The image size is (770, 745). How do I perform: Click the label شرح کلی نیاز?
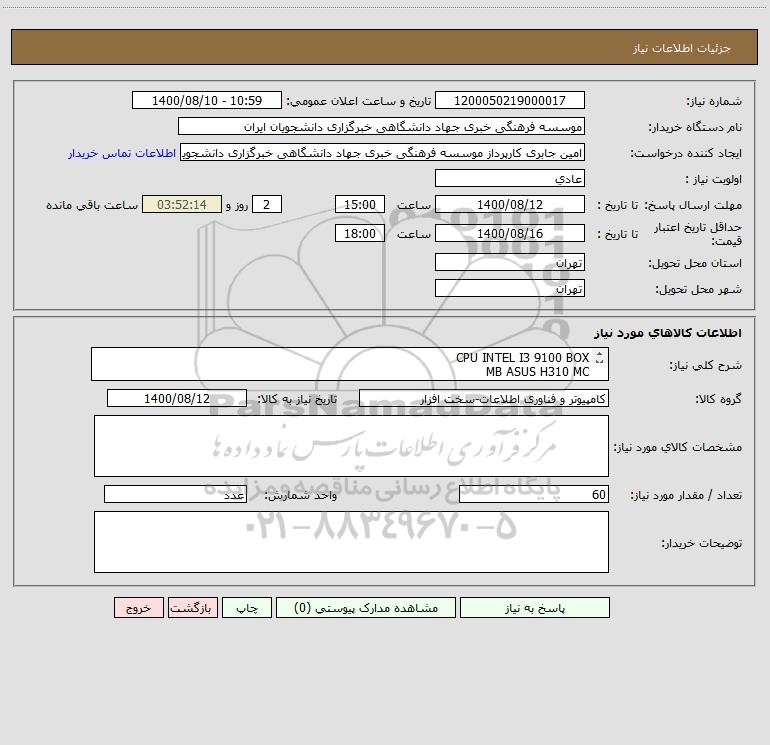pyautogui.click(x=706, y=365)
